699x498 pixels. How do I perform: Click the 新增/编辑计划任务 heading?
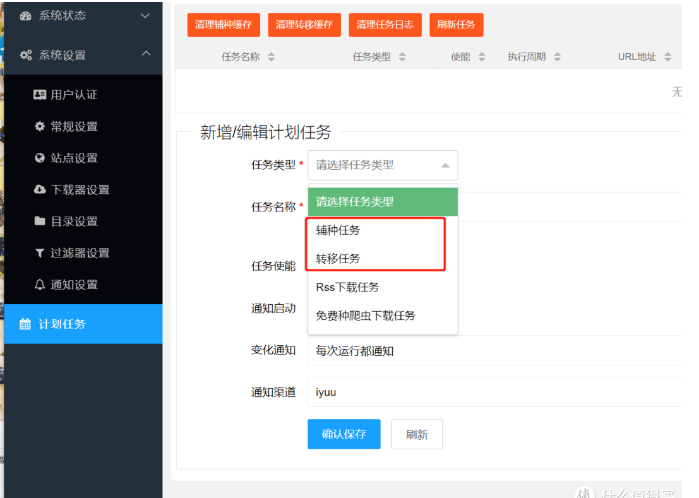266,132
